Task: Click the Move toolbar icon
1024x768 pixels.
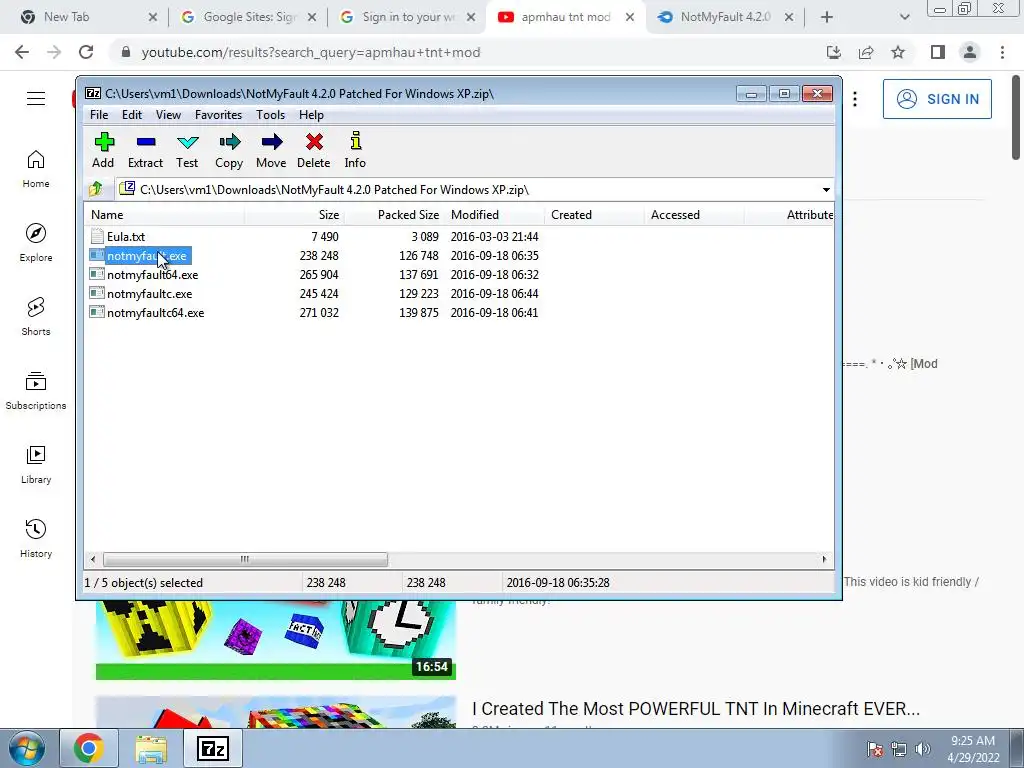Action: 271,150
